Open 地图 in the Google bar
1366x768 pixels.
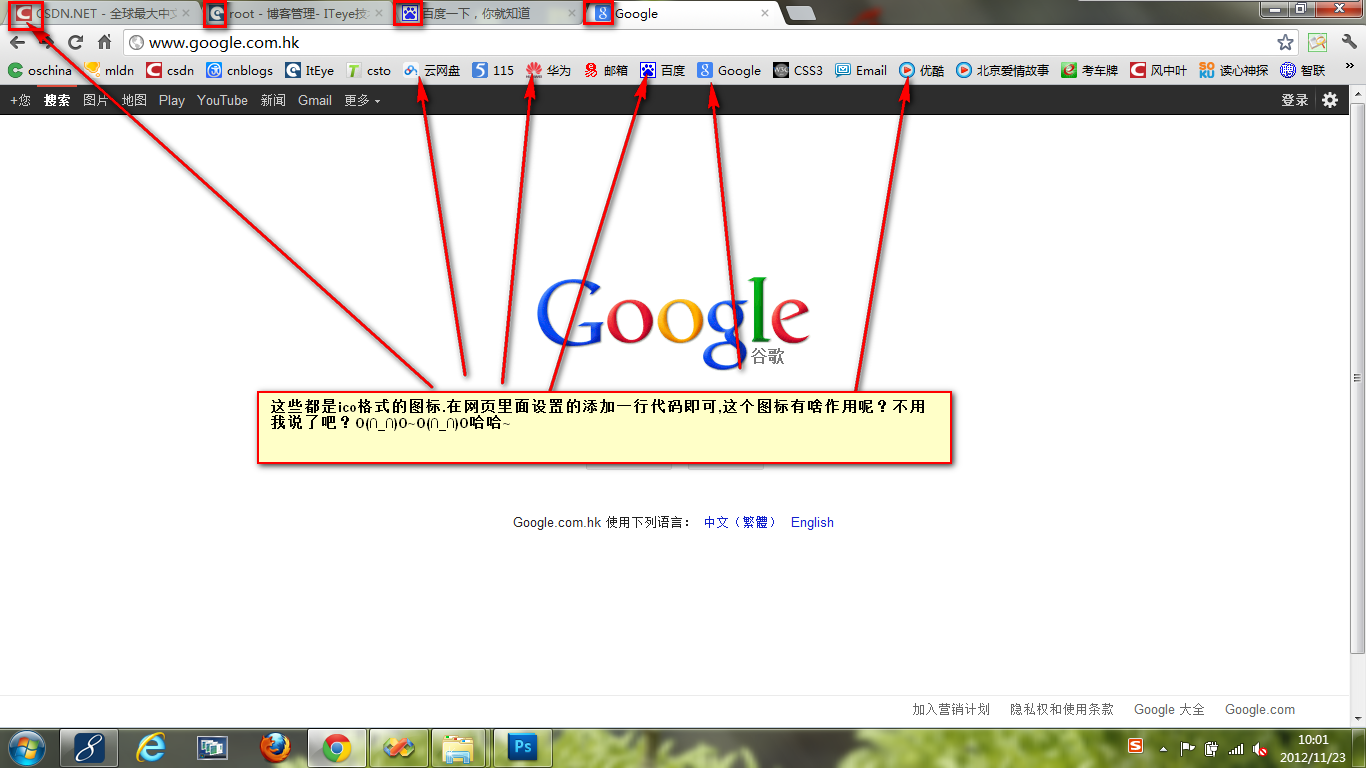134,100
